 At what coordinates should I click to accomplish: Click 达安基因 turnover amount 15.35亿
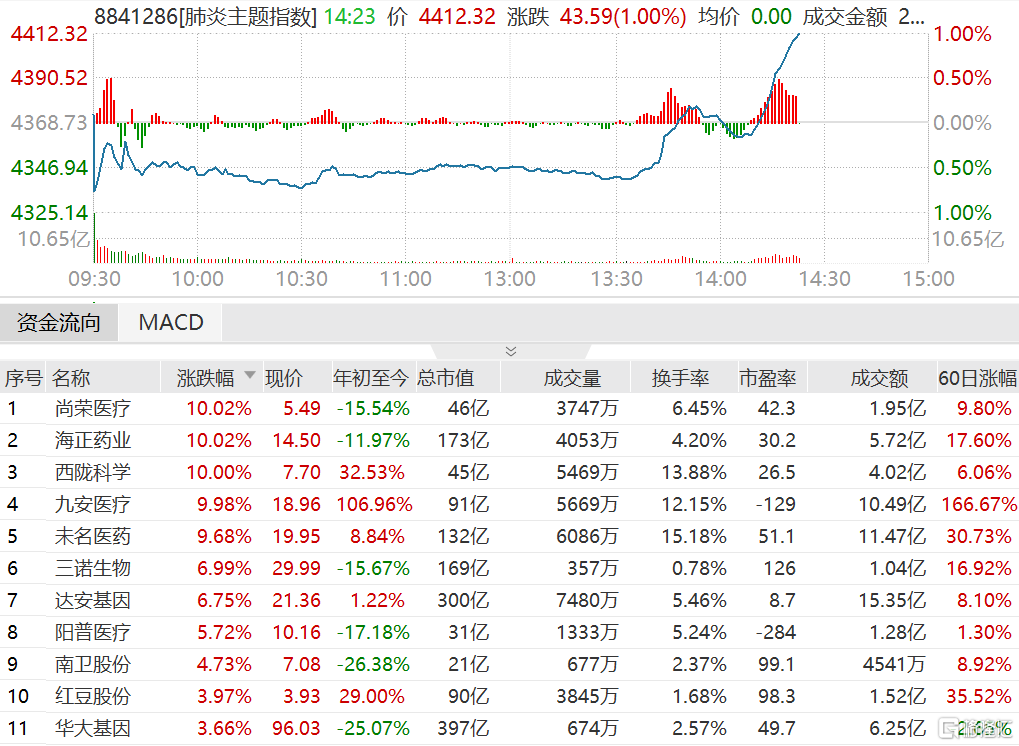[x=892, y=600]
